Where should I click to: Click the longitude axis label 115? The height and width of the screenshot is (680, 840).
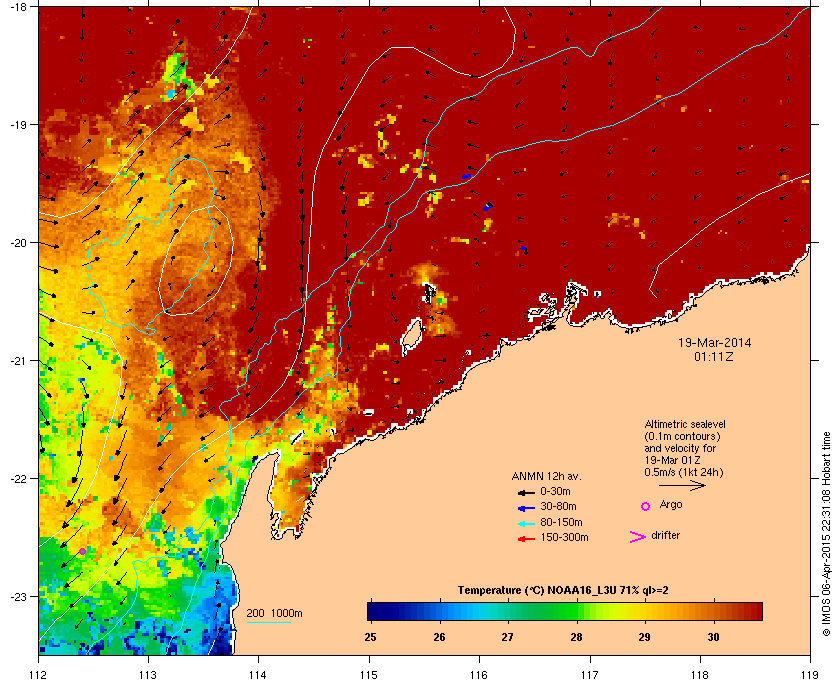(x=369, y=675)
